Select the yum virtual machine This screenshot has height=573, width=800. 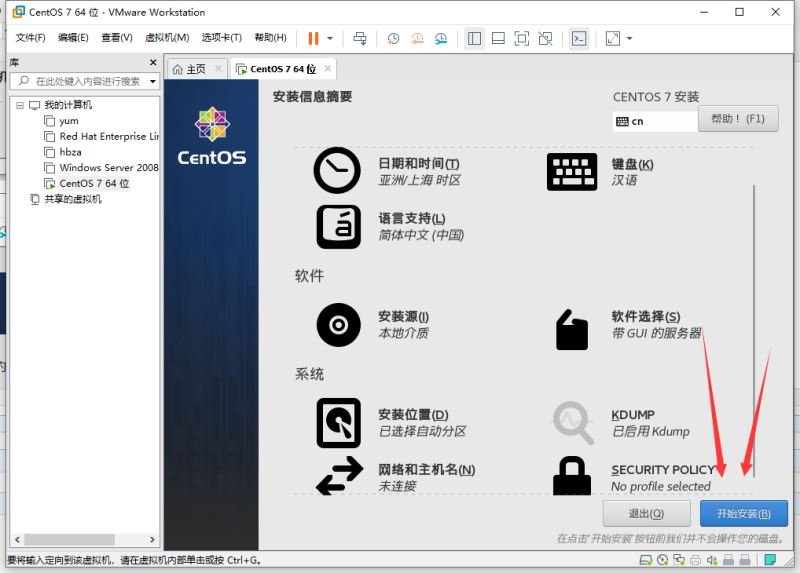[61, 121]
